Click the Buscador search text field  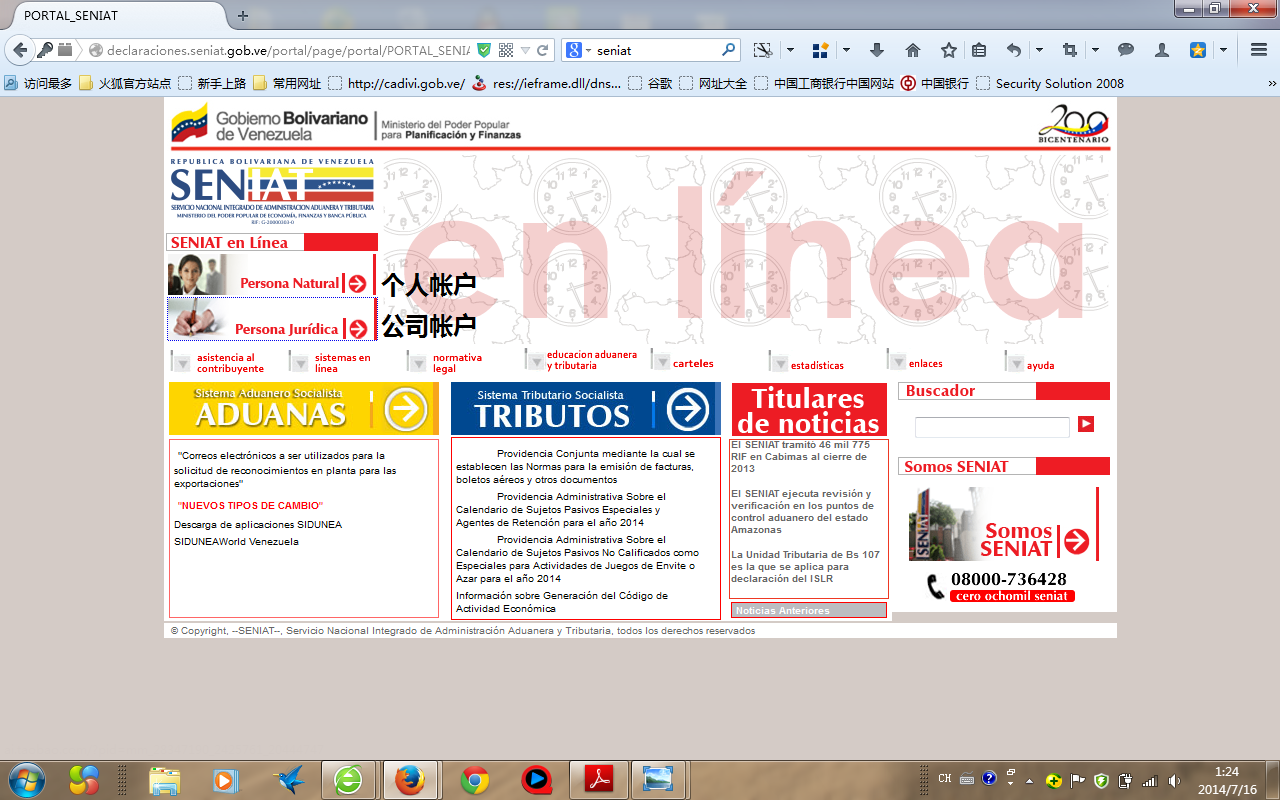[x=992, y=427]
